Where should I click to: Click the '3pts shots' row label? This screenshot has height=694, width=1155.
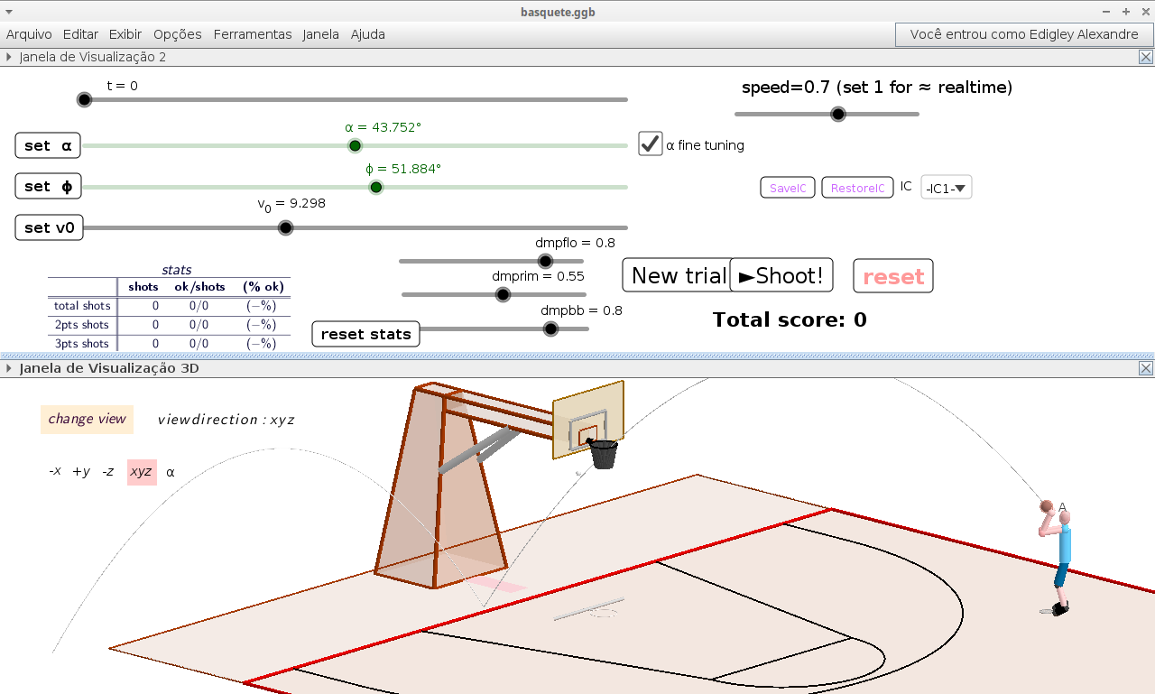[82, 343]
